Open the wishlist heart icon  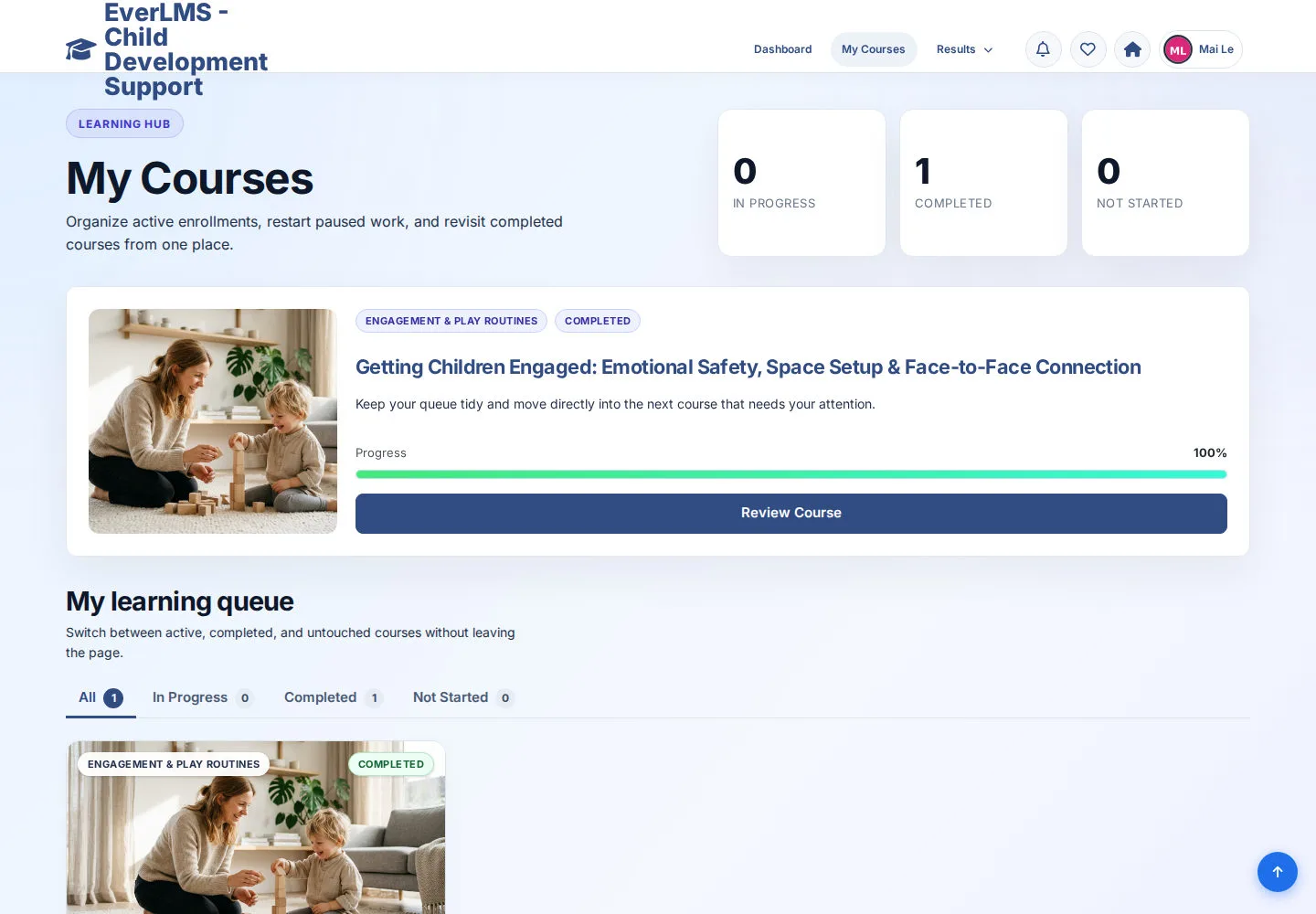click(1088, 49)
